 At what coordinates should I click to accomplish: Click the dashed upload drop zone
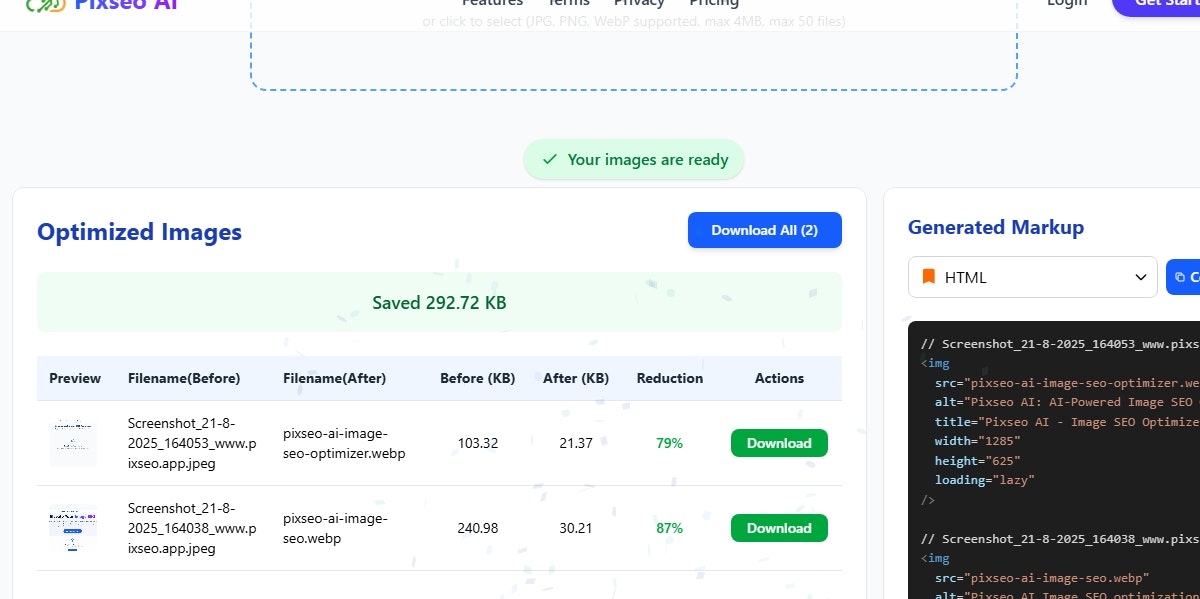[634, 45]
